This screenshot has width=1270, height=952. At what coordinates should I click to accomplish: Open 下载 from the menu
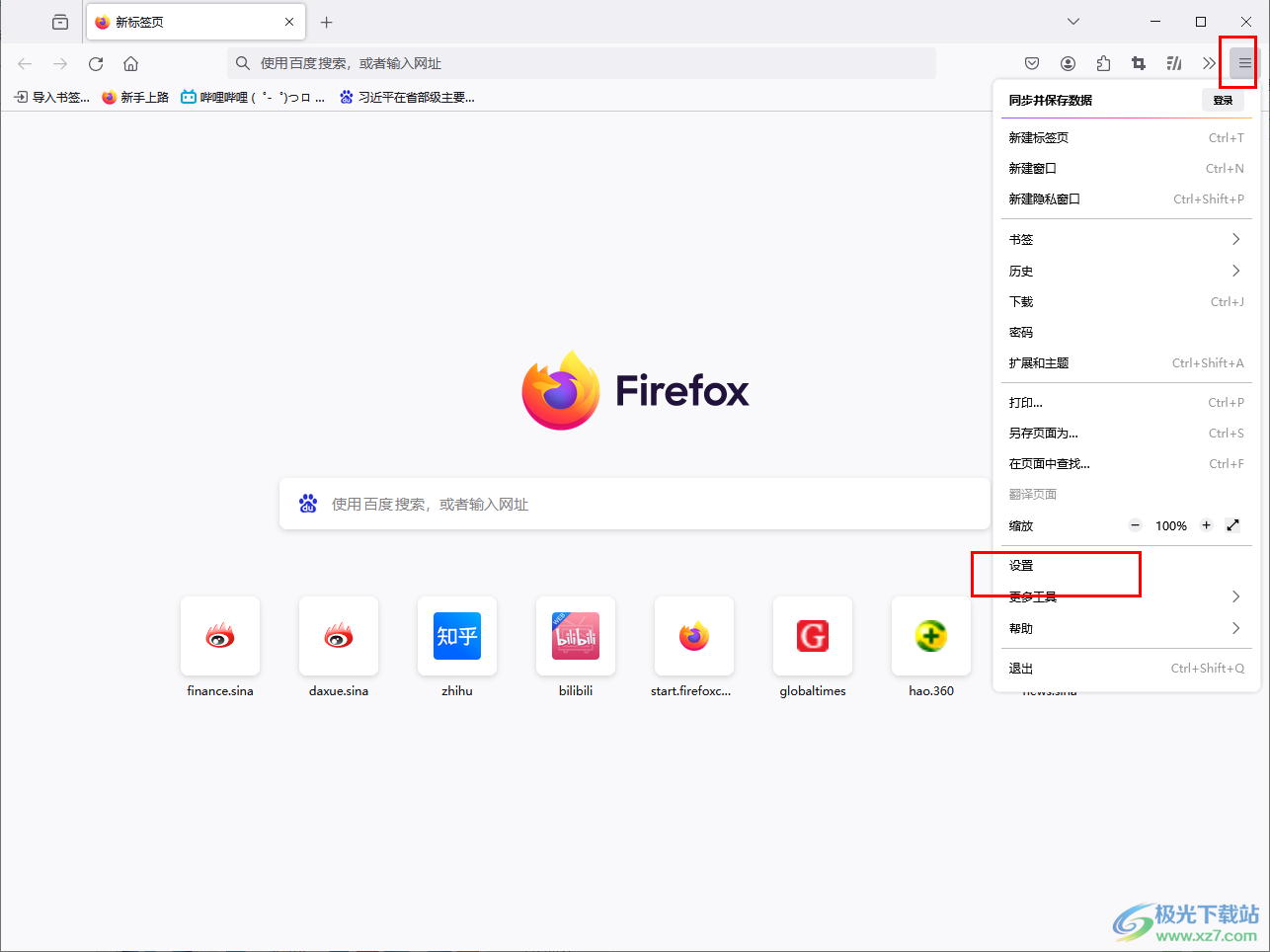tap(1126, 301)
